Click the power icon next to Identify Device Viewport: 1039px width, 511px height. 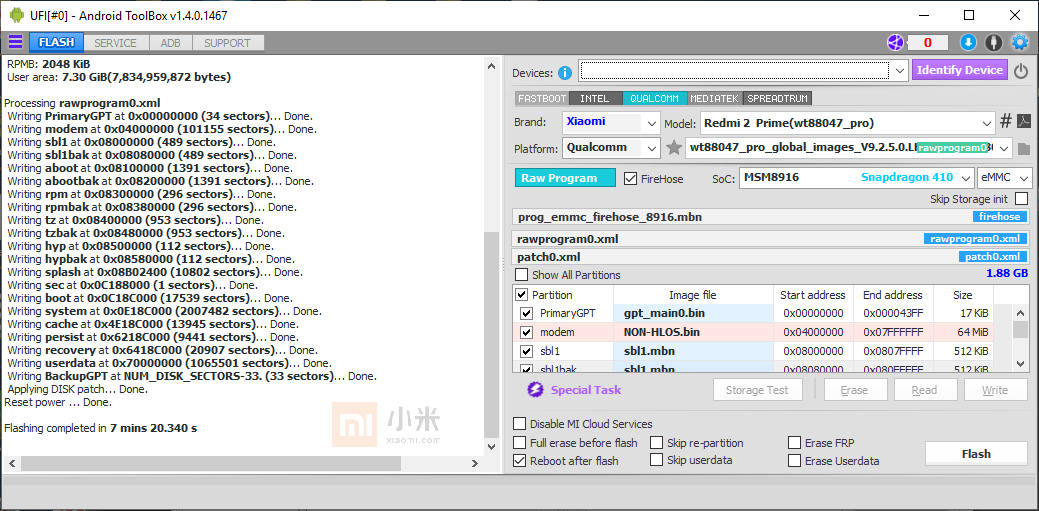(1020, 70)
